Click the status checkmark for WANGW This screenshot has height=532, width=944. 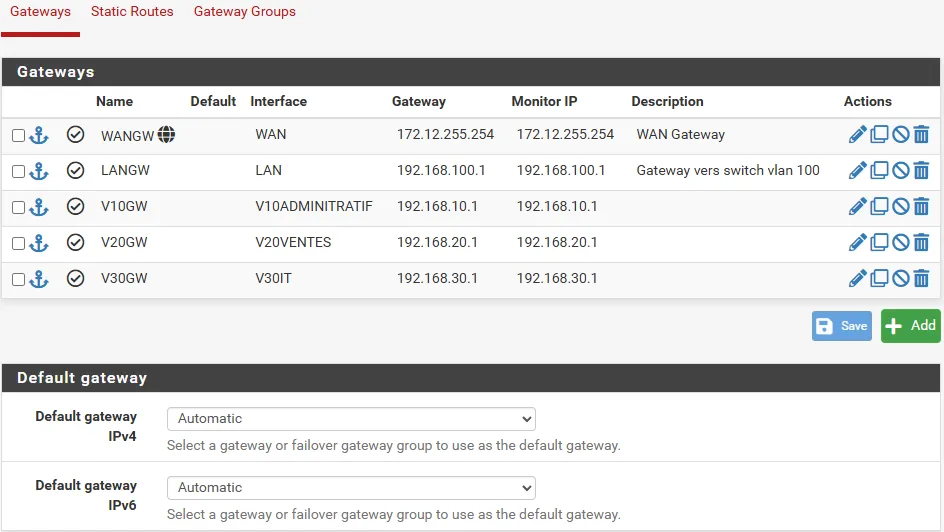[x=75, y=134]
